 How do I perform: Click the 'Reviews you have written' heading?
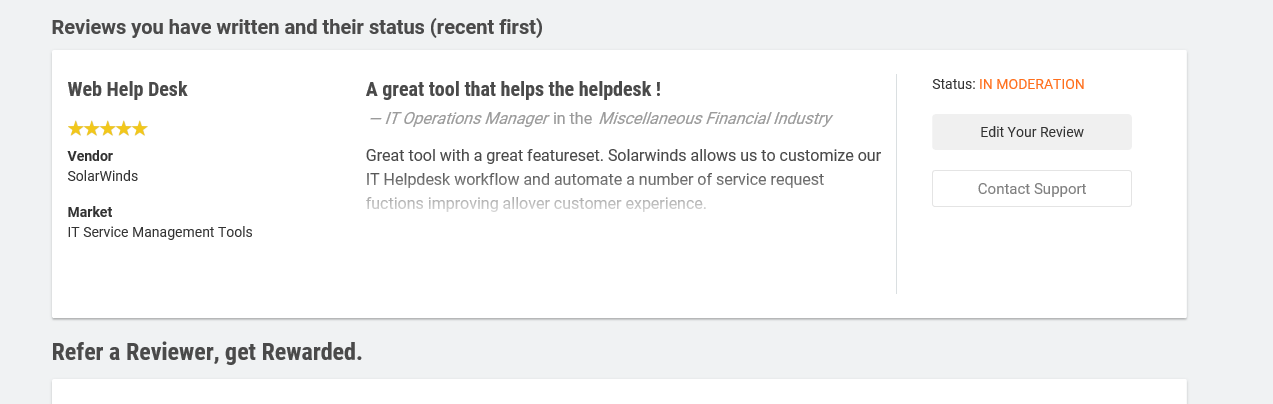(297, 27)
